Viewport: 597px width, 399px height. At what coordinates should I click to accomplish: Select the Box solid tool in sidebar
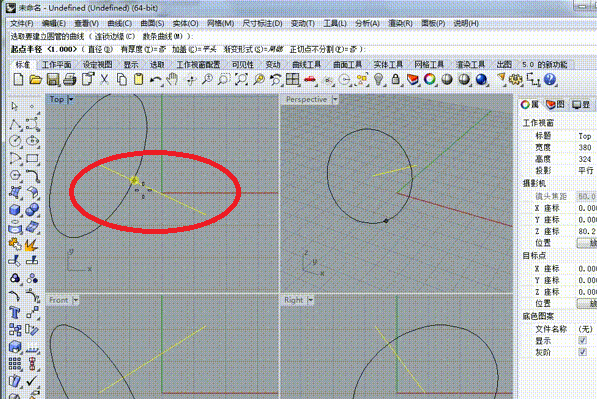coord(15,210)
